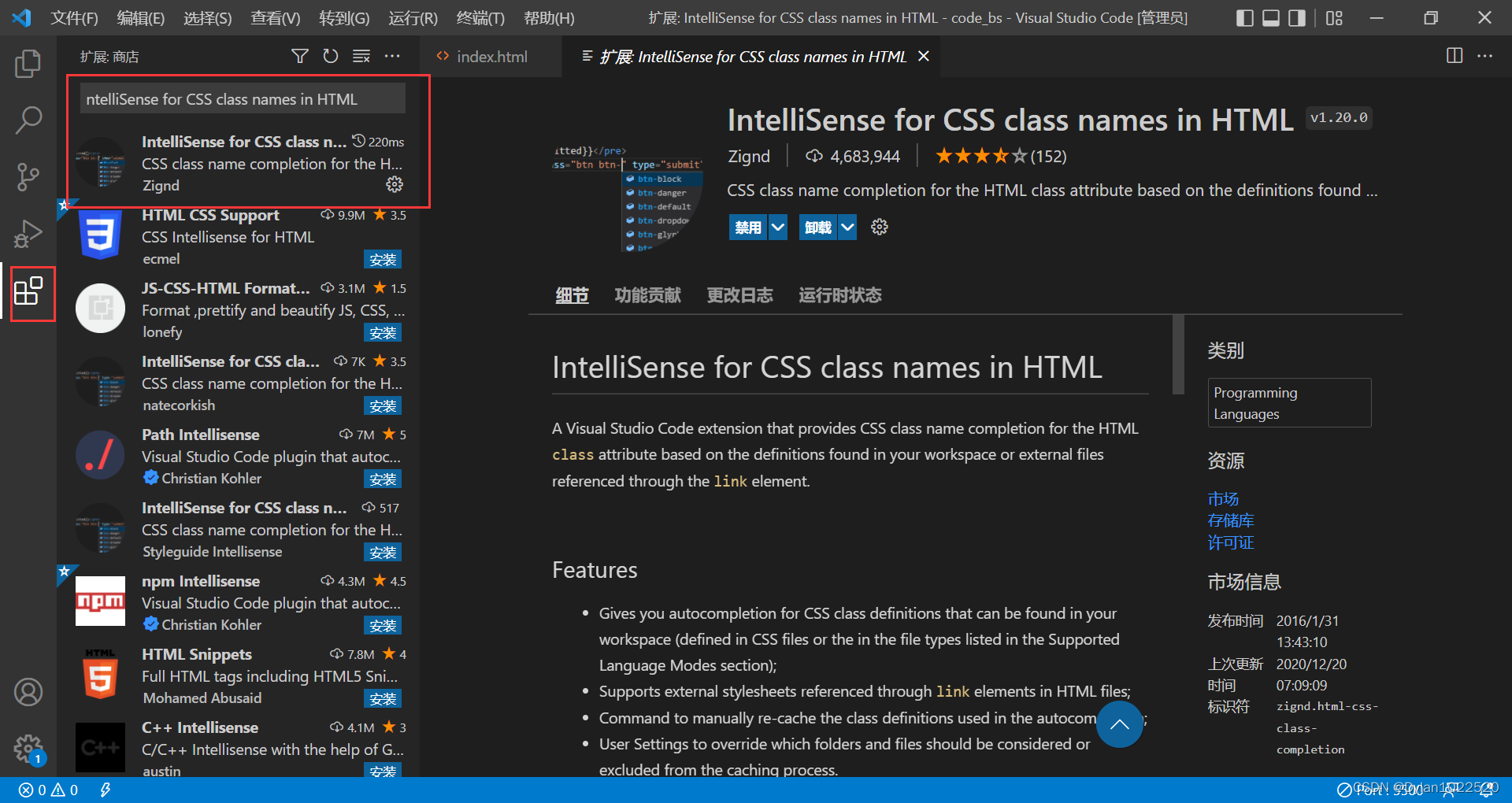This screenshot has height=803, width=1512.
Task: Open the Source Control view
Action: [x=29, y=176]
